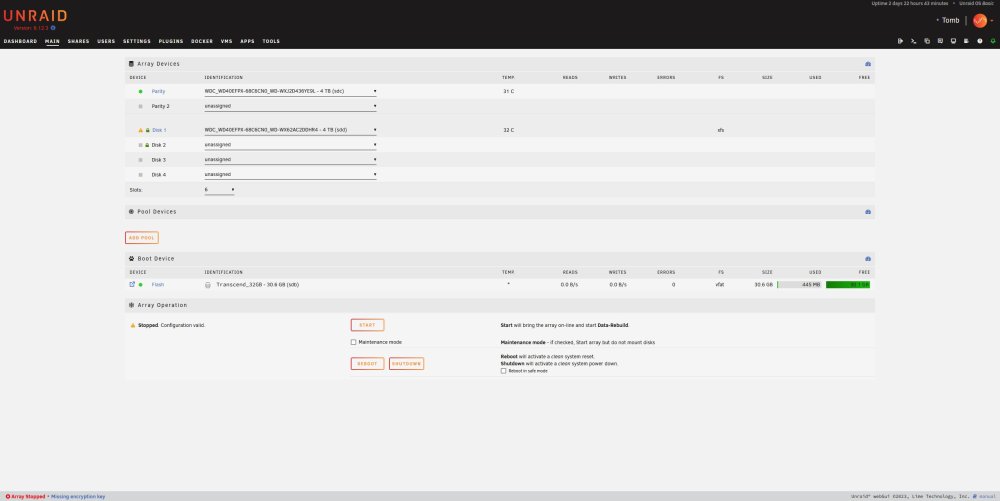Click the Array Devices section readout icon
1000x501 pixels.
point(867,64)
